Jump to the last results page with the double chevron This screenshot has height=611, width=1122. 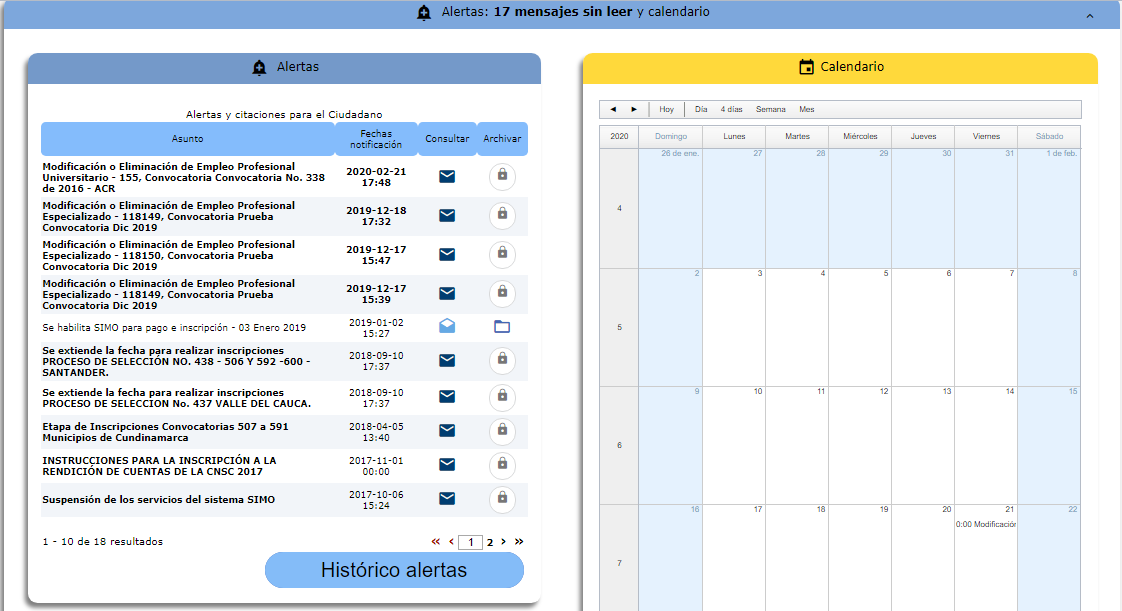519,541
